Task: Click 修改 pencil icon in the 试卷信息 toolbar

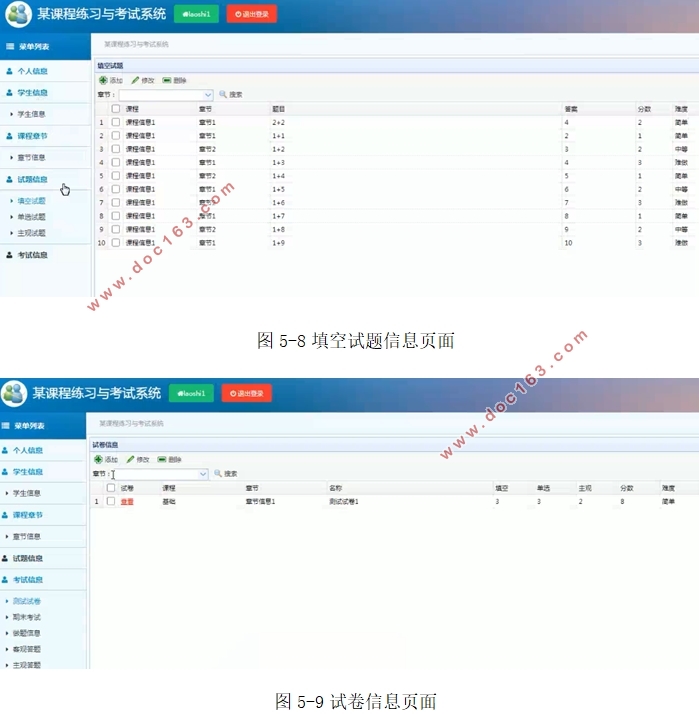Action: (x=130, y=459)
